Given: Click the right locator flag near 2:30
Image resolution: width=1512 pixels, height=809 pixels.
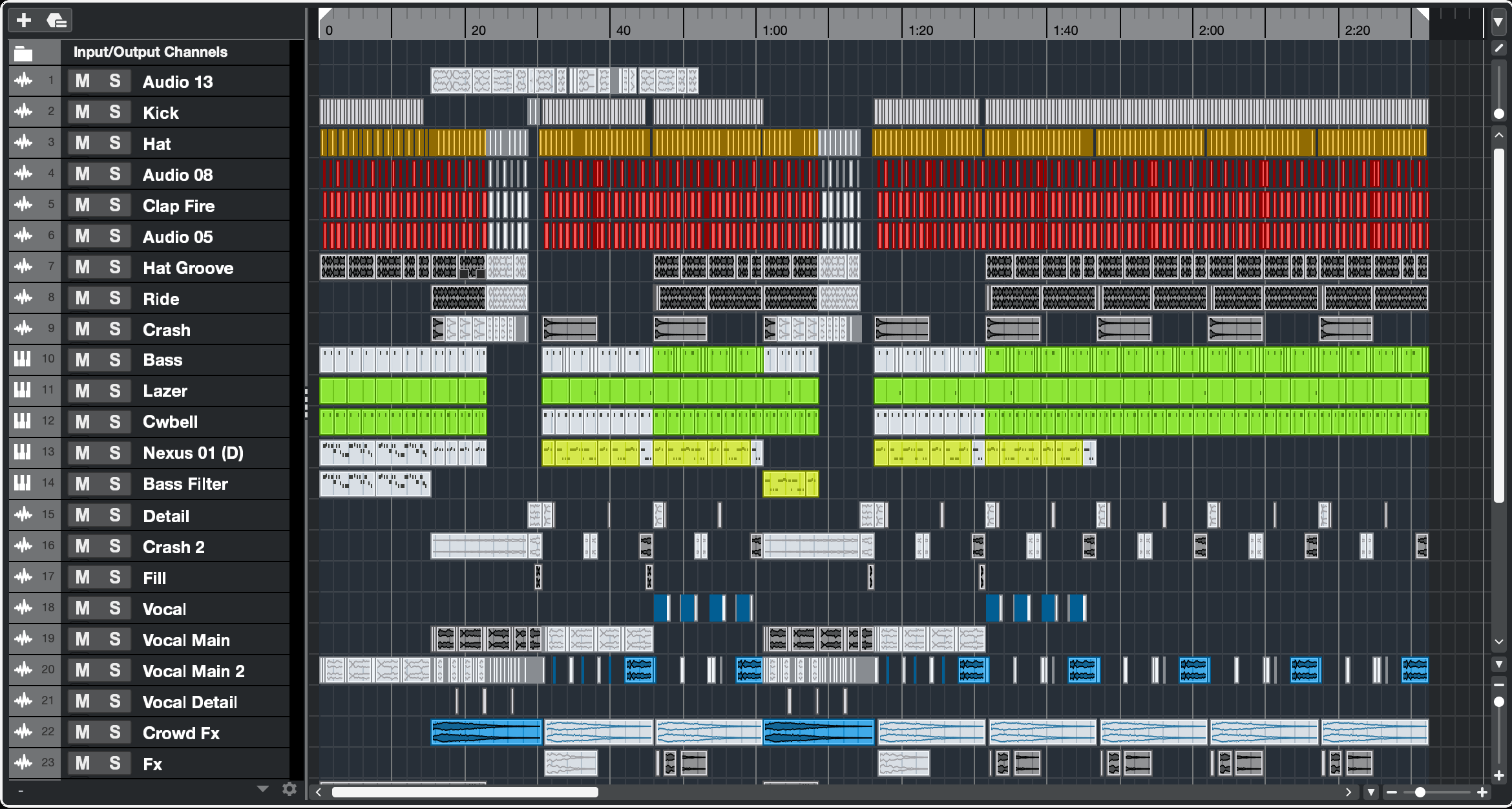Looking at the screenshot, I should pyautogui.click(x=1423, y=15).
